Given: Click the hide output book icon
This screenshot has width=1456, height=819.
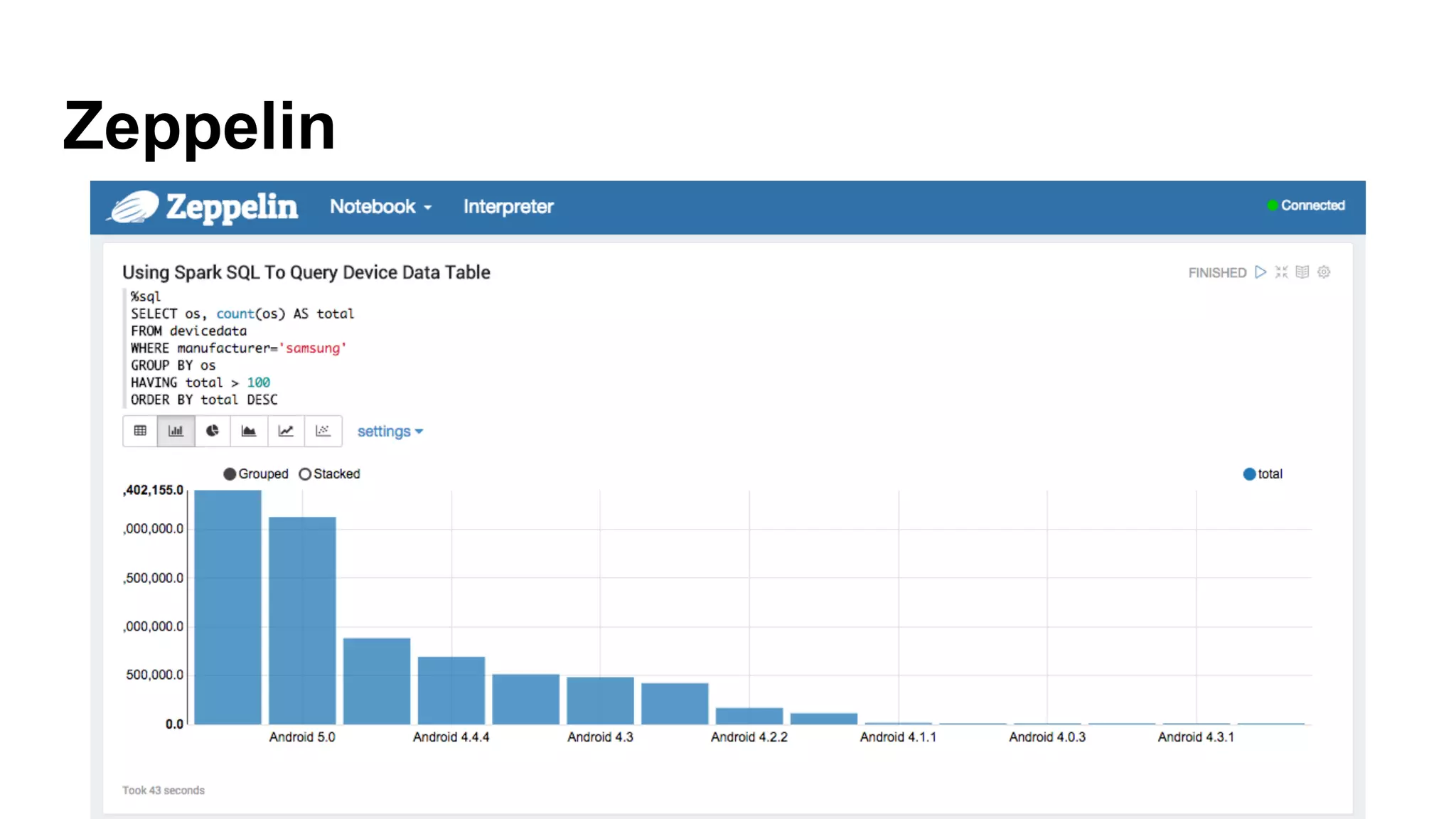Looking at the screenshot, I should pos(1302,272).
